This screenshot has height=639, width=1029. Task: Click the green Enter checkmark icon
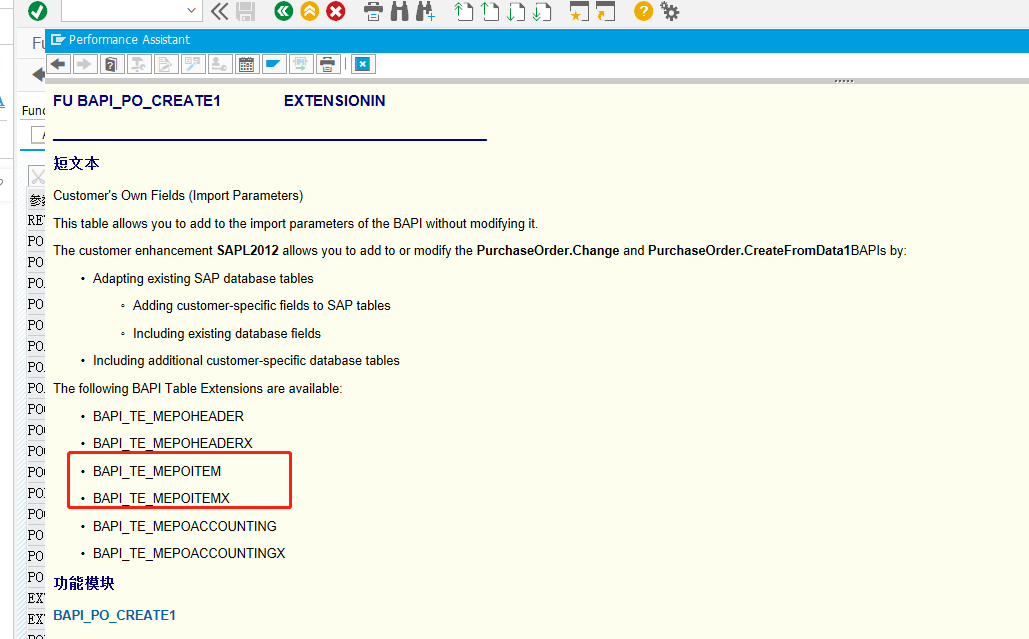36,11
